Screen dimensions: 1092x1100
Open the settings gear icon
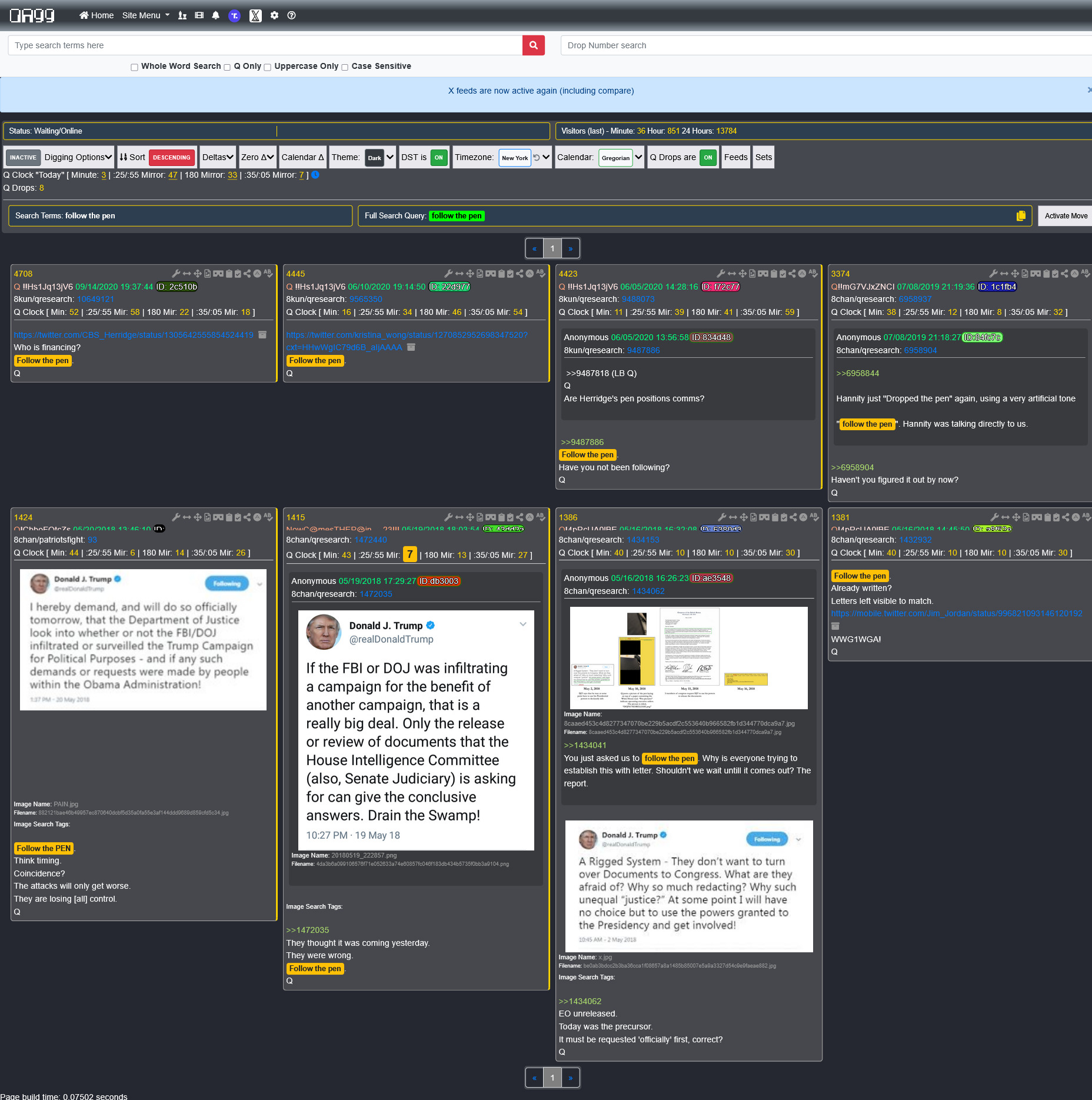(x=274, y=15)
